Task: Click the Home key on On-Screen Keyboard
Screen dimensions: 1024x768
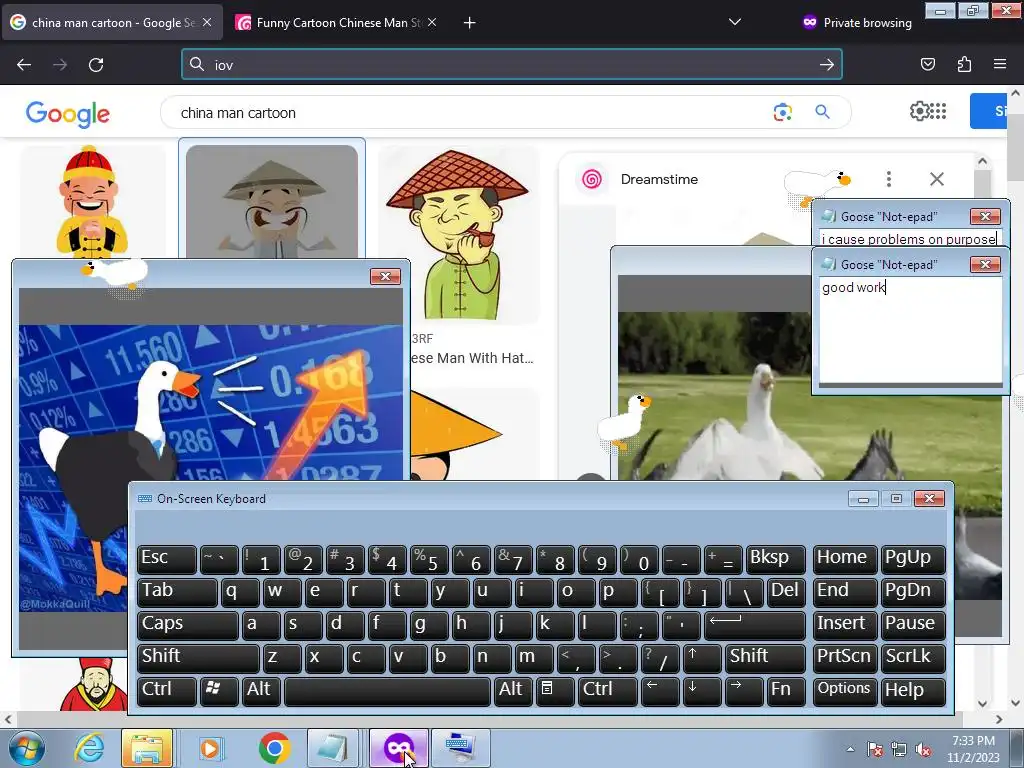Action: [844, 559]
